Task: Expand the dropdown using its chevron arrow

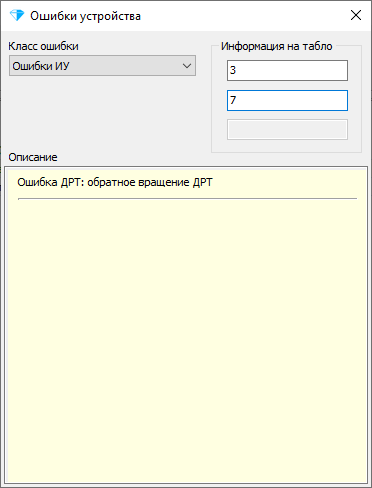Action: pos(187,66)
